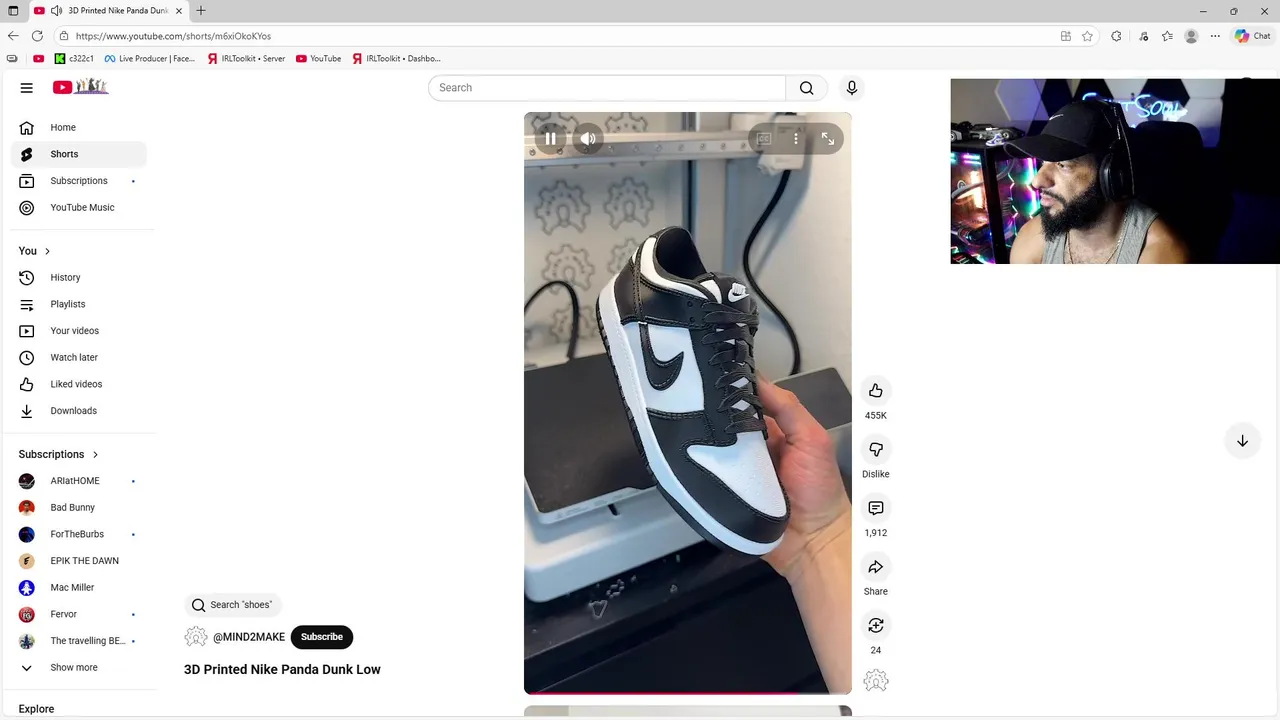Select Shorts in the sidebar
Viewport: 1280px width, 720px height.
tap(79, 154)
